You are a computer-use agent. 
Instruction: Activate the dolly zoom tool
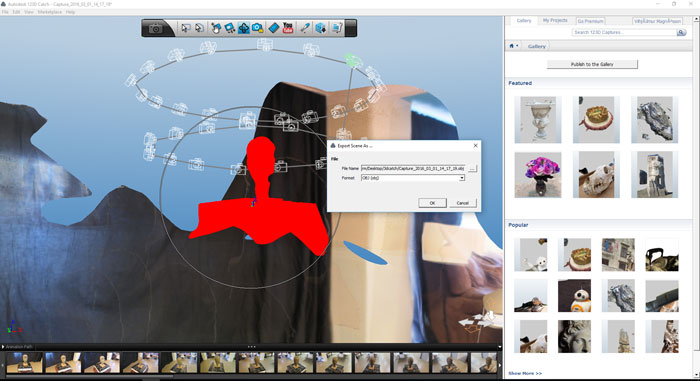pyautogui.click(x=229, y=28)
